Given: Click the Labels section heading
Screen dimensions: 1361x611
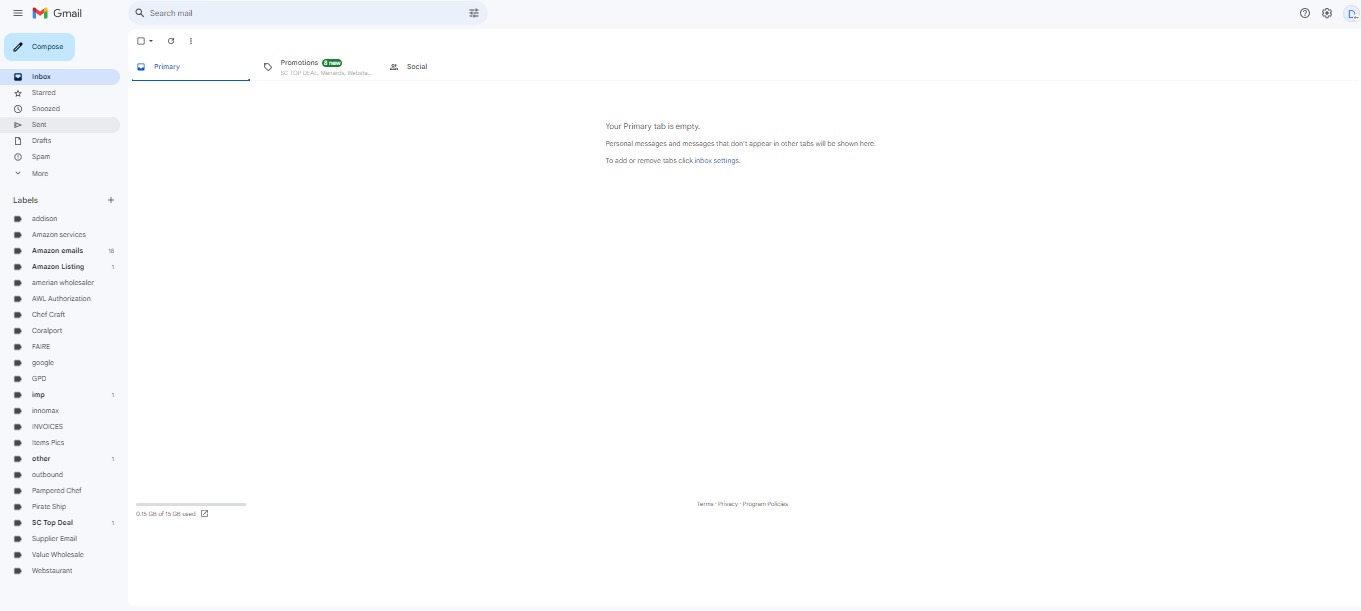Looking at the screenshot, I should [x=25, y=200].
